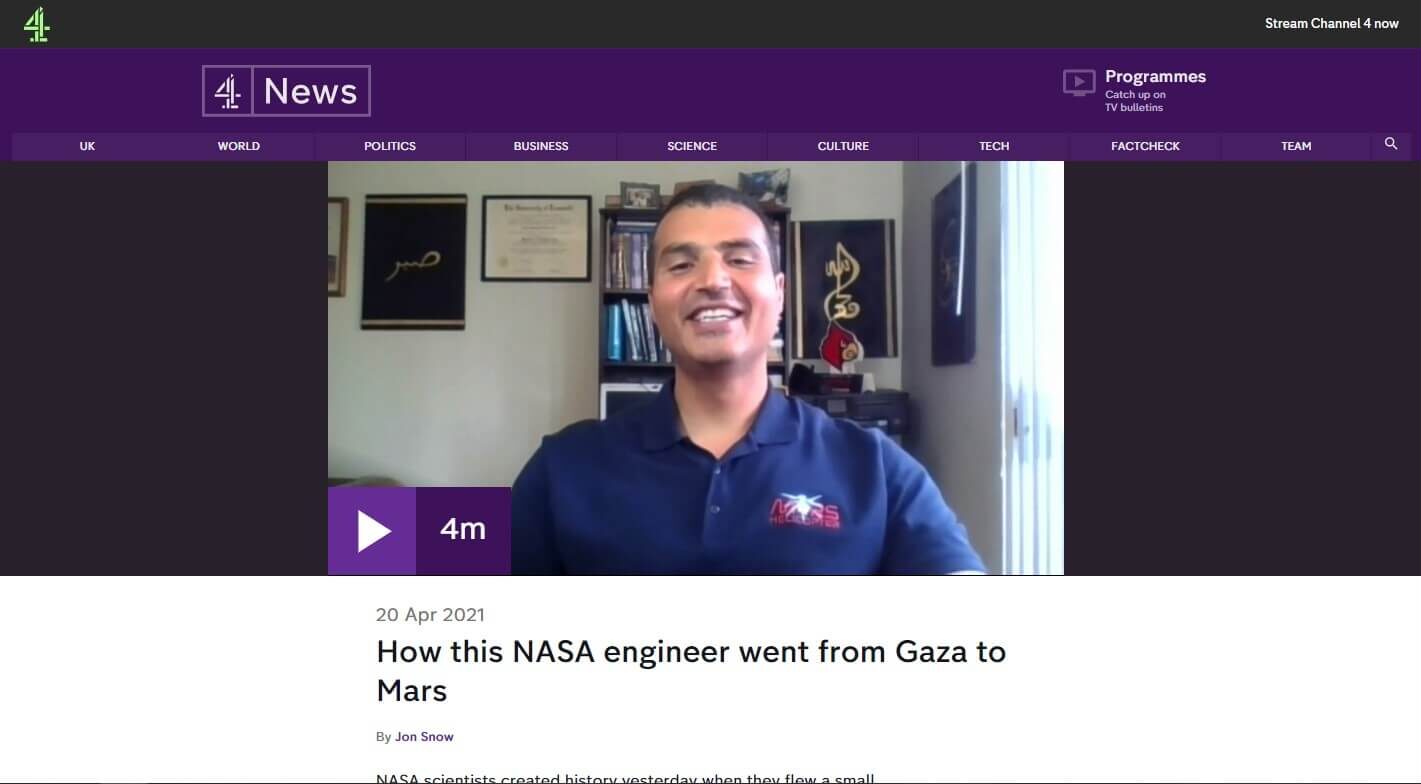Visit the Team page
Viewport: 1421px width, 784px height.
click(x=1296, y=146)
